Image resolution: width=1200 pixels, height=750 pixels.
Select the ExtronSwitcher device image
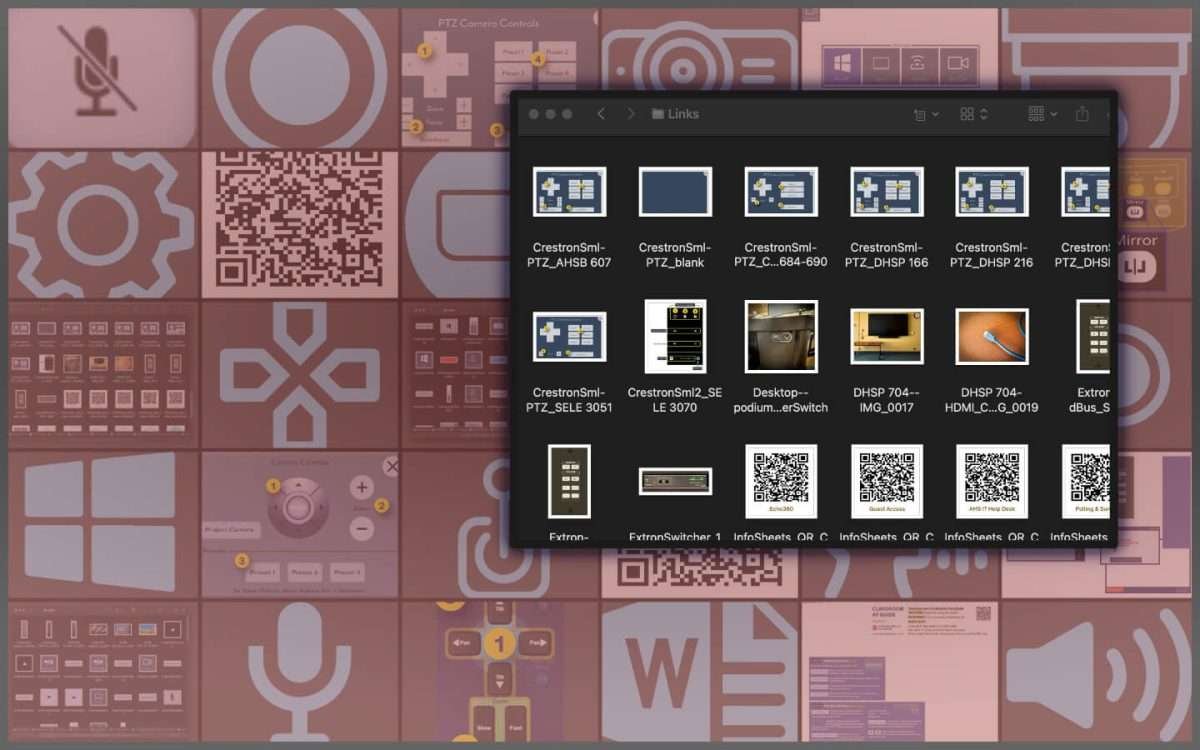click(676, 481)
